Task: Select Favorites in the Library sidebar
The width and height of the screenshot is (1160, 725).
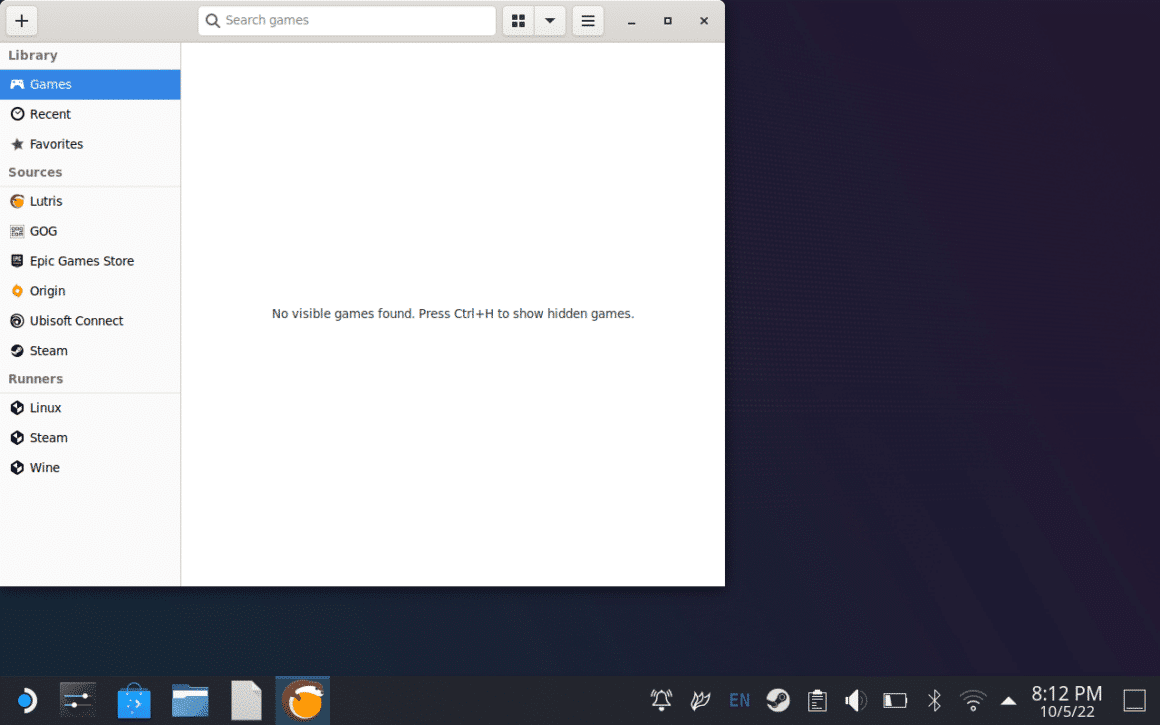Action: coord(54,144)
